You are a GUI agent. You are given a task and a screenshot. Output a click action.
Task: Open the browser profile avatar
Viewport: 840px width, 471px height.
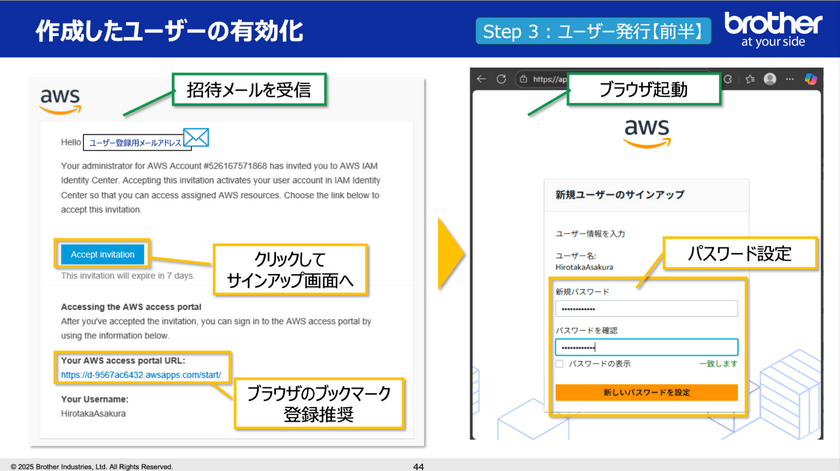(770, 79)
